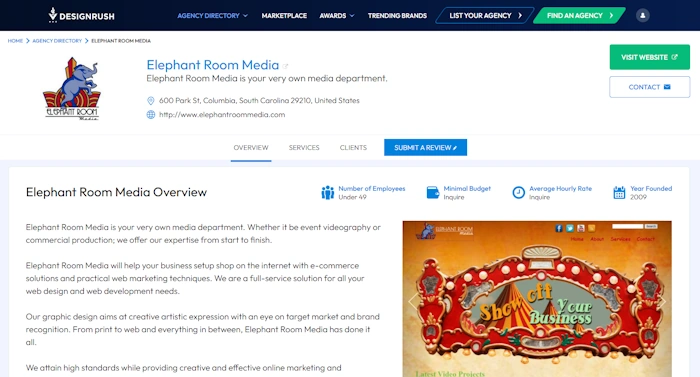
Task: Click RSS icon in website preview
Action: pyautogui.click(x=592, y=228)
